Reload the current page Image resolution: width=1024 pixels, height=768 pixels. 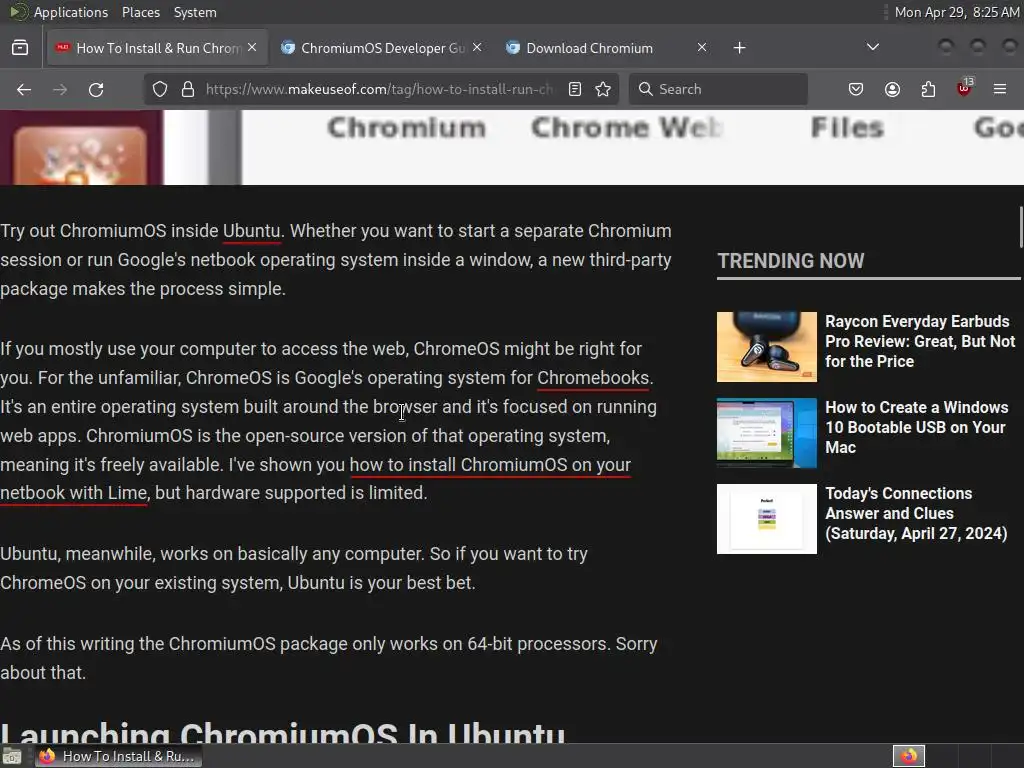tap(96, 89)
